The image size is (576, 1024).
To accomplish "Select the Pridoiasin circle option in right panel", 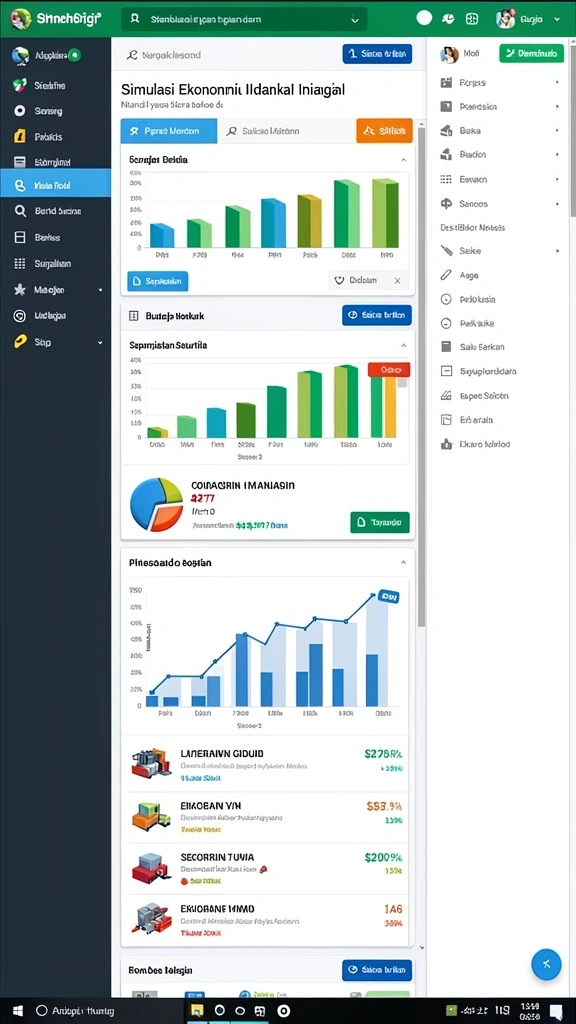I will point(447,299).
